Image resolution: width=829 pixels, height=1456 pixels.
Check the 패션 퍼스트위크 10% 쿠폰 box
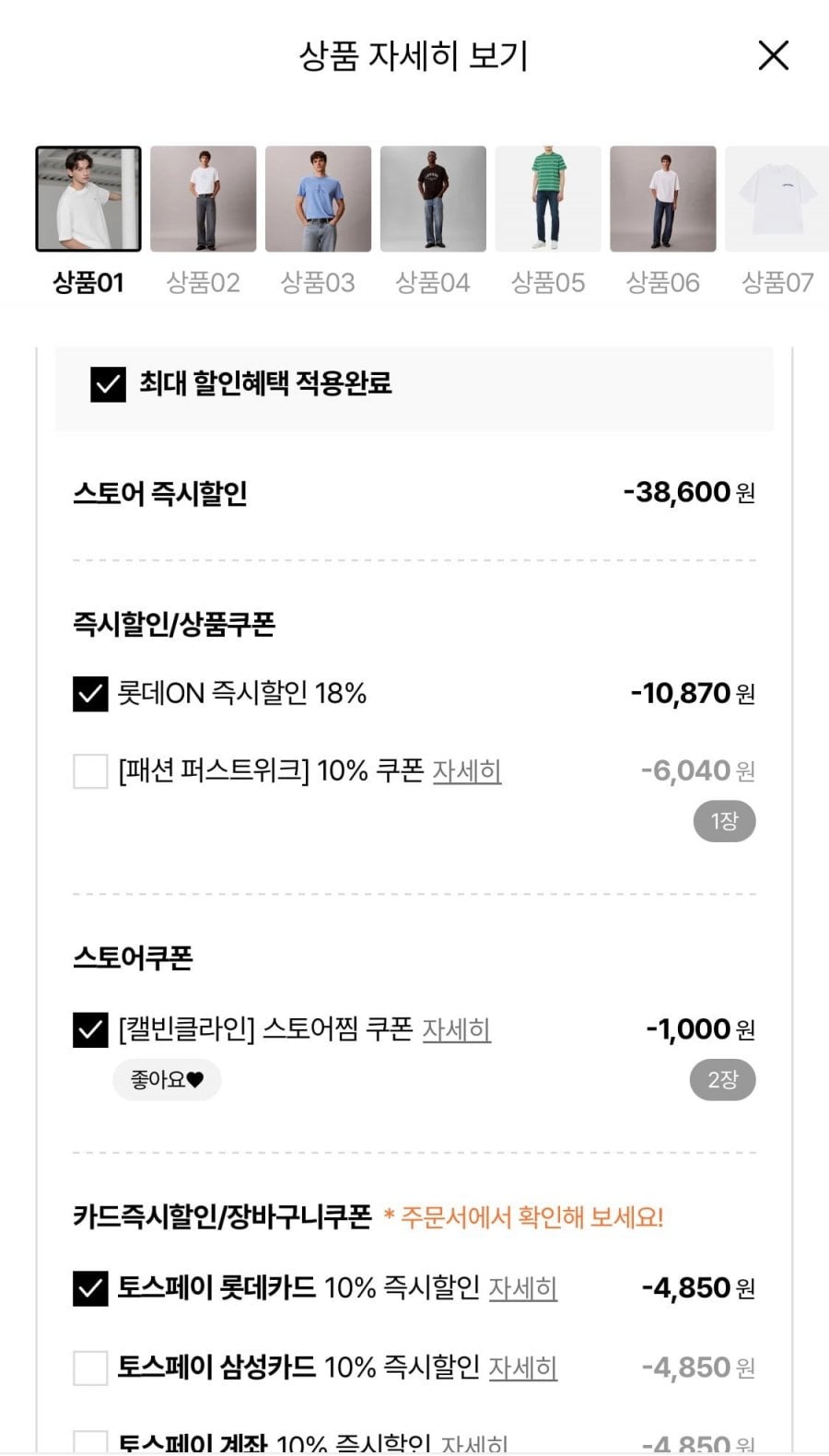(x=90, y=771)
